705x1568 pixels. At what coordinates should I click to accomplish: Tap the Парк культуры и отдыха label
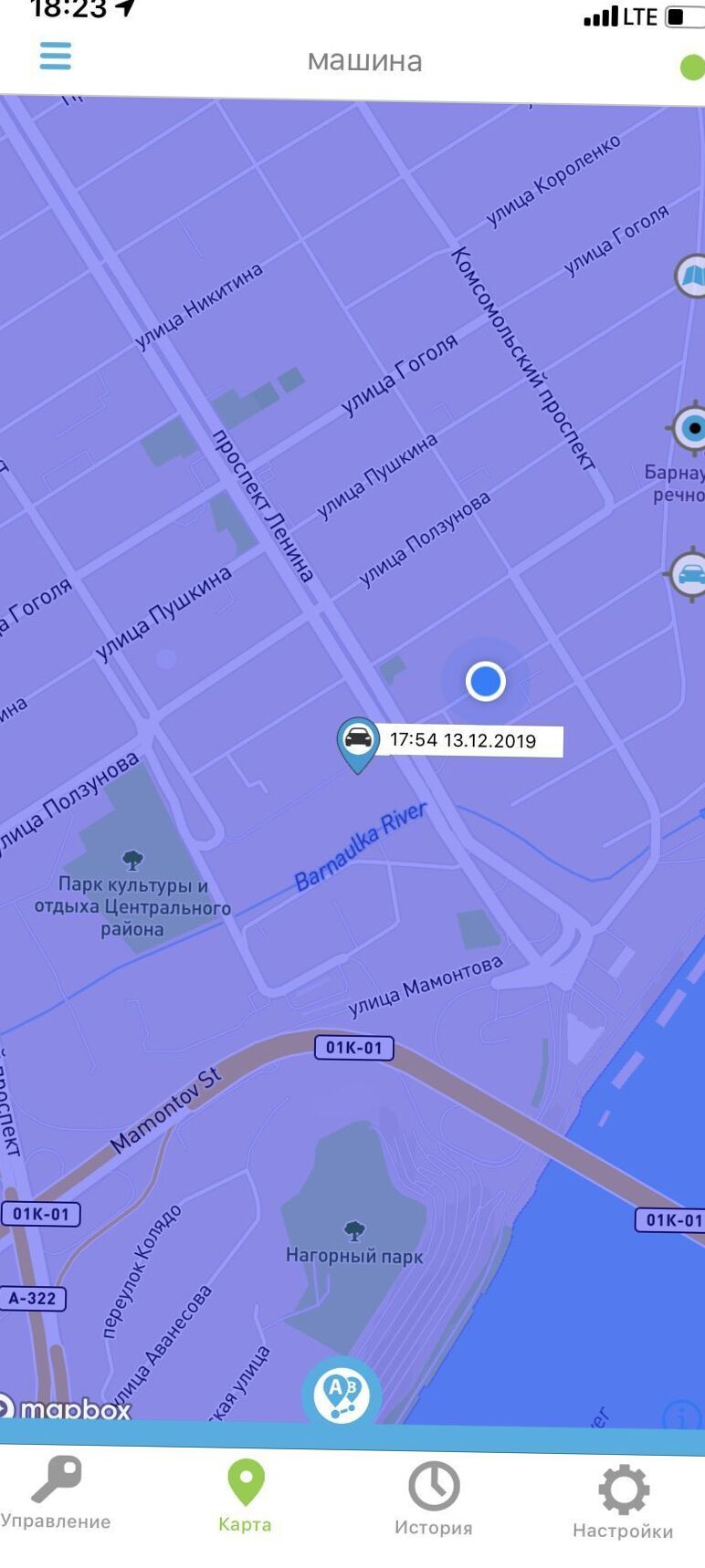pos(132,906)
